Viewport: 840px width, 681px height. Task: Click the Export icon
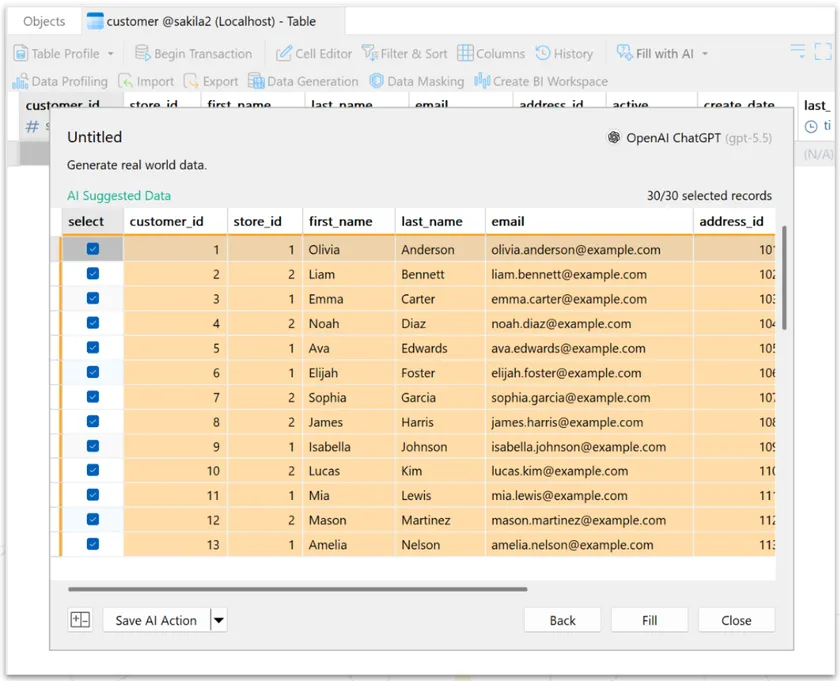(x=191, y=81)
